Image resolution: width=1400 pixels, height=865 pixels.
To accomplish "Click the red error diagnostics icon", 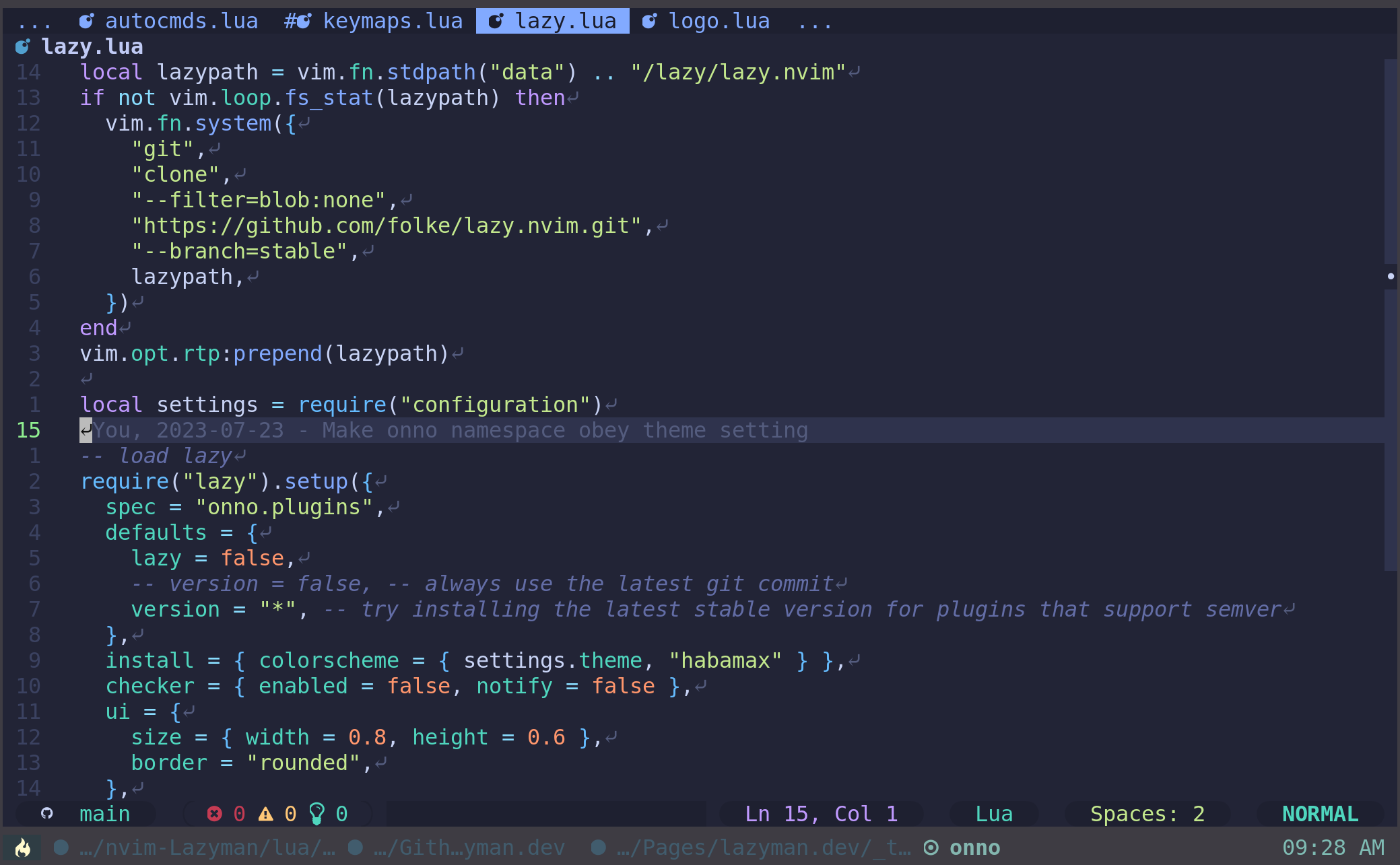I will 214,814.
